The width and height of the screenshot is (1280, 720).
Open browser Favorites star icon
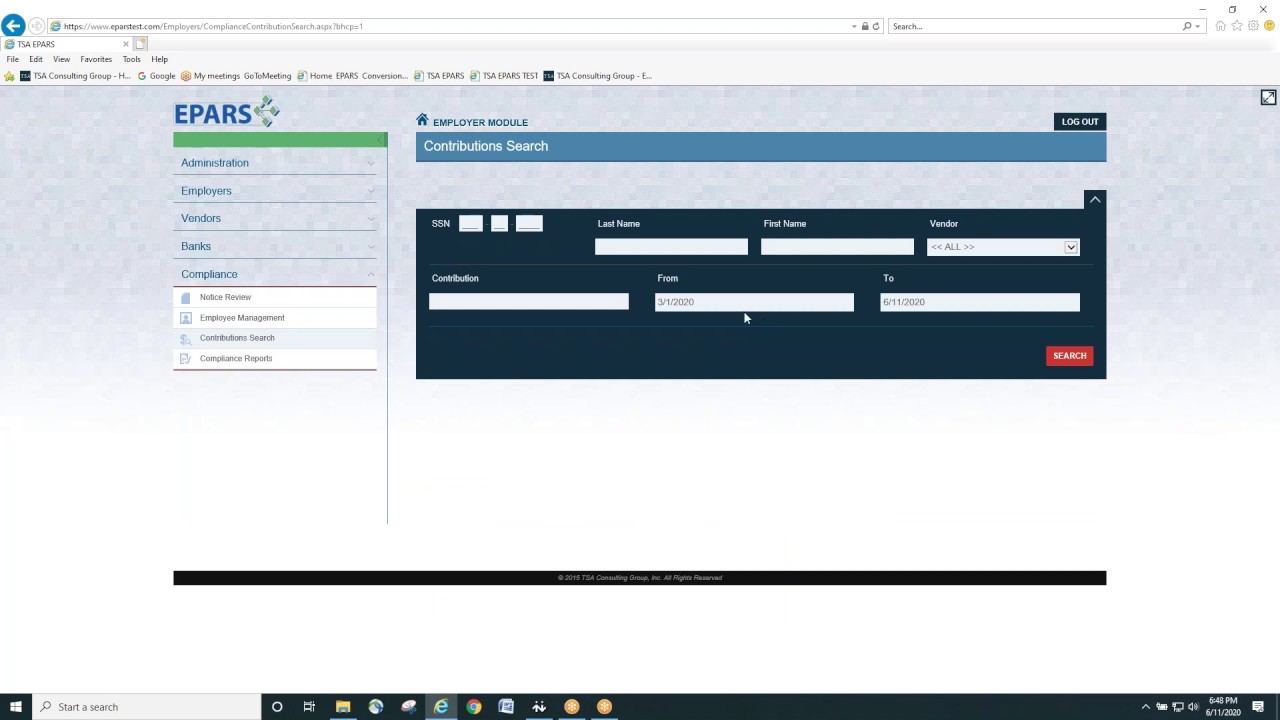[1237, 26]
